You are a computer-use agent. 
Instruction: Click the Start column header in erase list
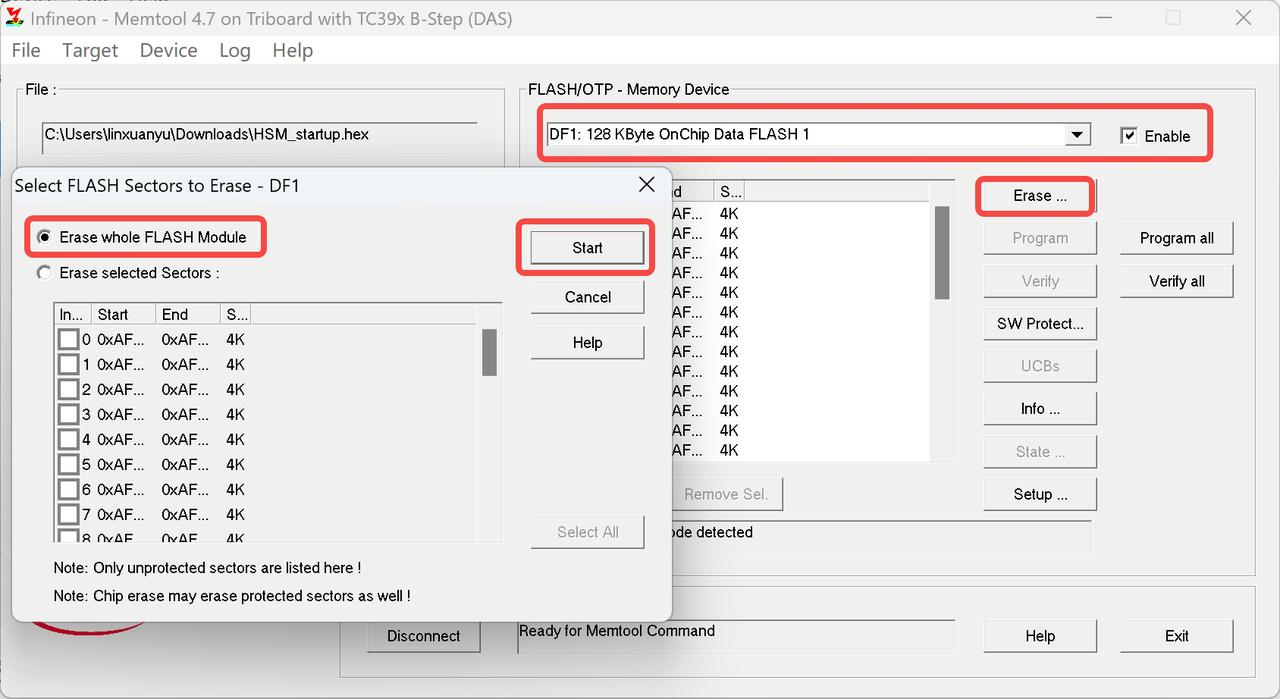coord(123,314)
